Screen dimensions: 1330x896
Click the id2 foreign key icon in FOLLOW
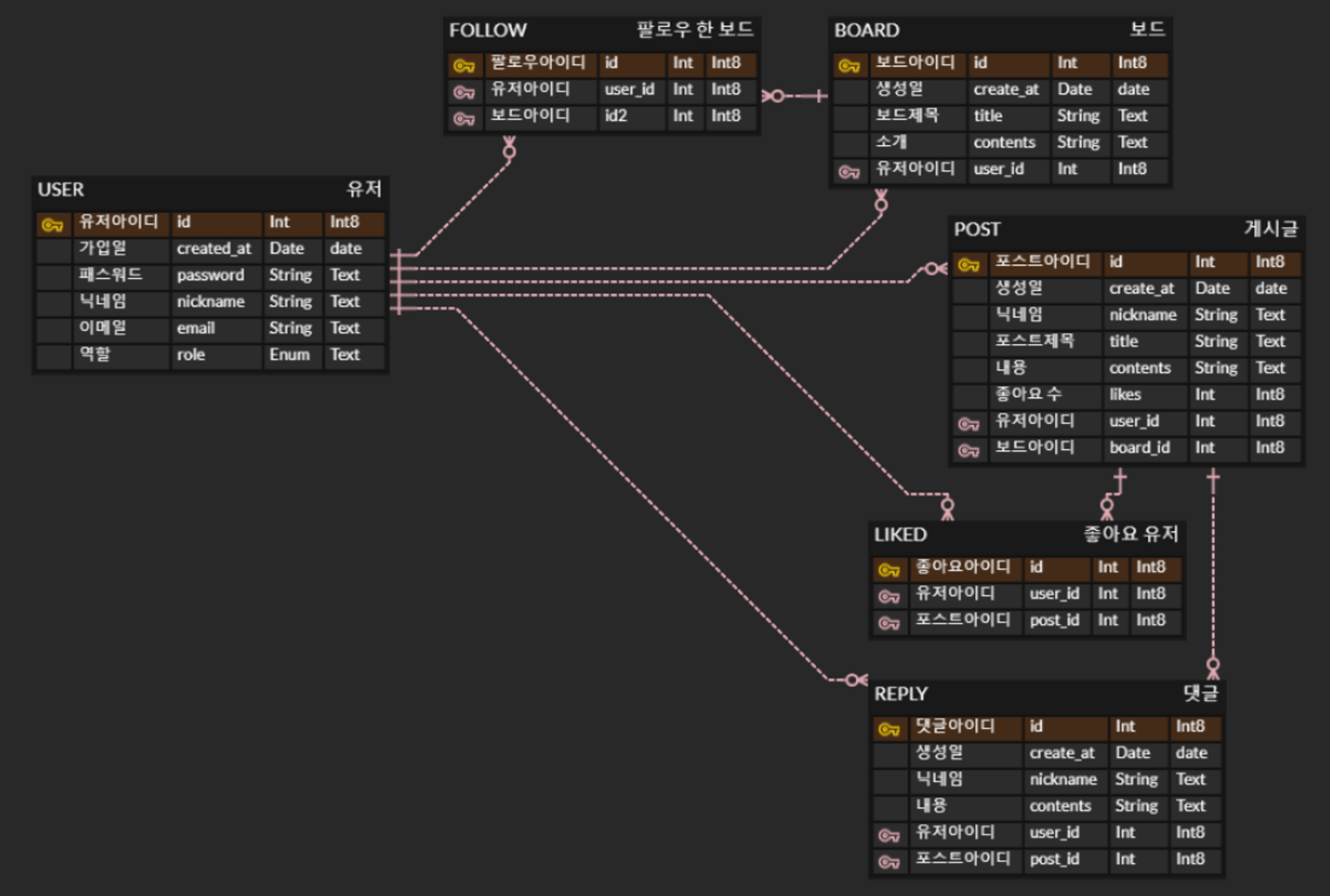pyautogui.click(x=464, y=118)
